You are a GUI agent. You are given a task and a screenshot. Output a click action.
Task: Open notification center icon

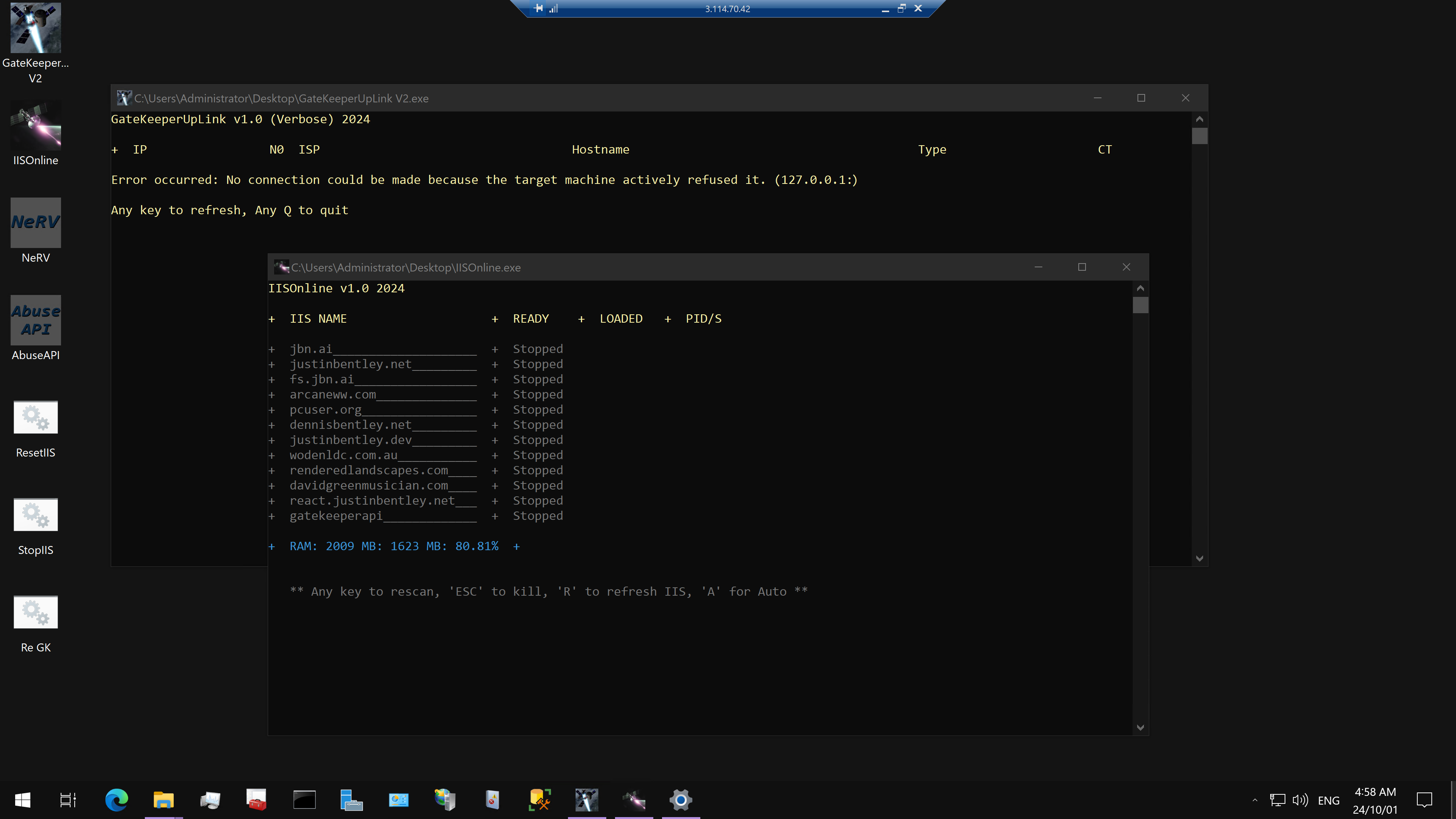coord(1425,800)
